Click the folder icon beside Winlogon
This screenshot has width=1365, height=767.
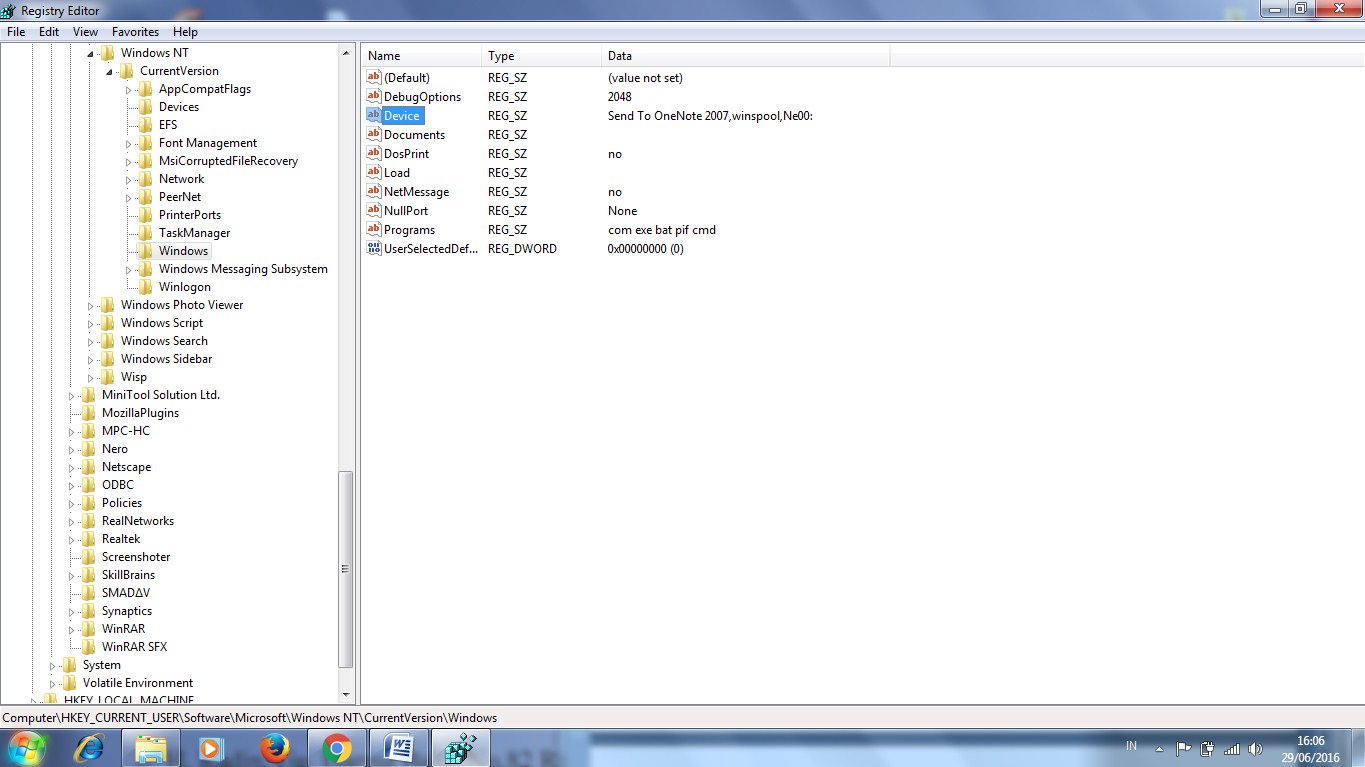point(146,287)
